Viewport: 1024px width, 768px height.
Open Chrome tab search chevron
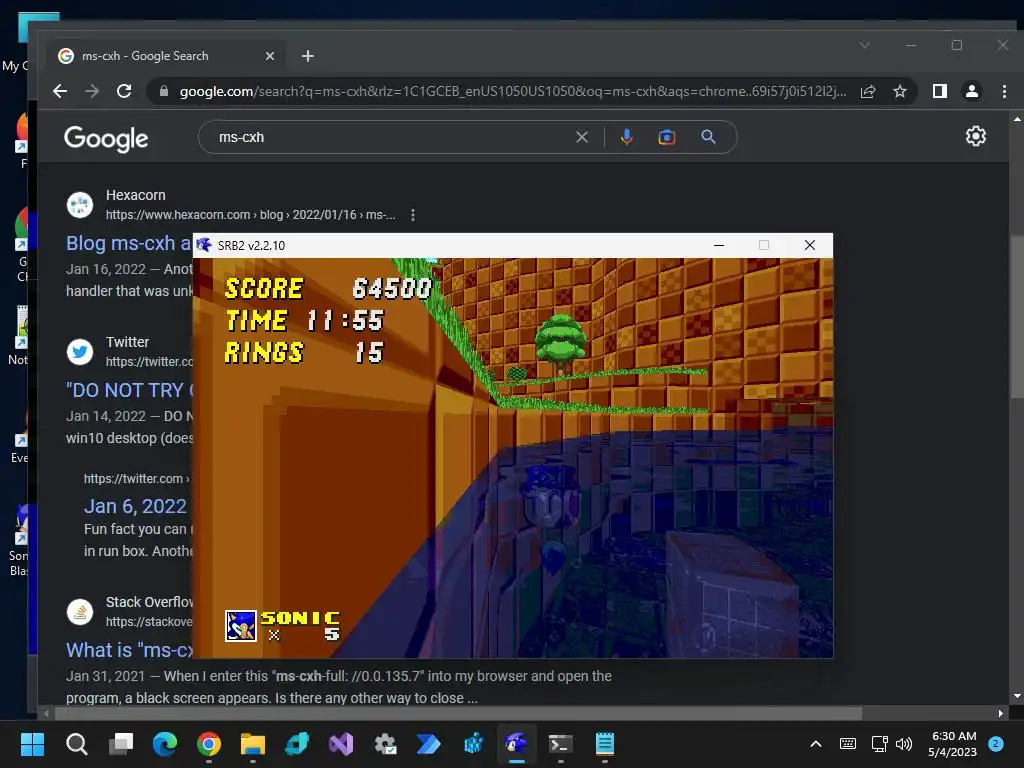[865, 45]
